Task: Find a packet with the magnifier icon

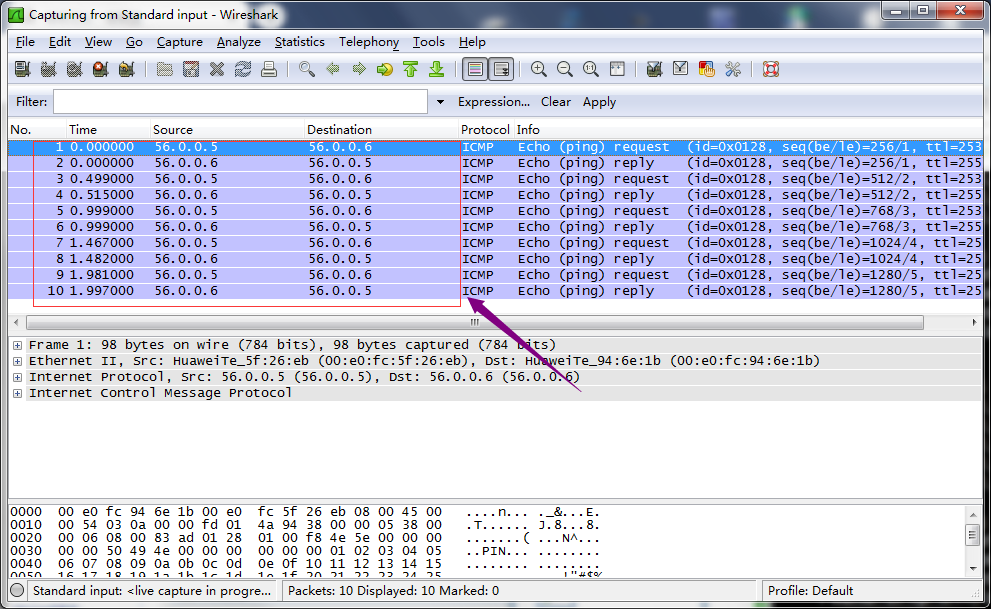Action: coord(307,69)
